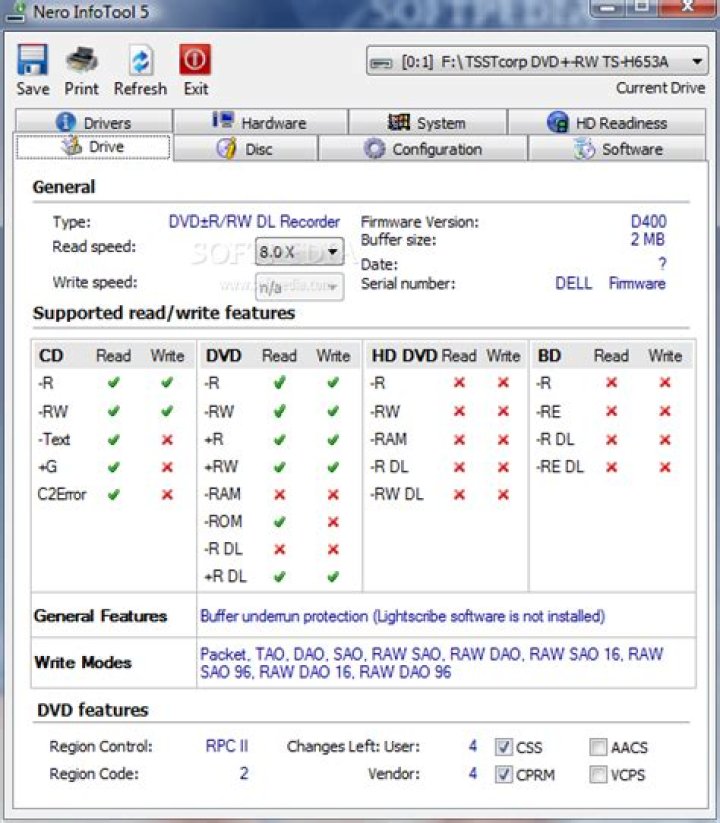Click the DVD -RAM row label
Image resolution: width=720 pixels, height=823 pixels.
tap(222, 494)
